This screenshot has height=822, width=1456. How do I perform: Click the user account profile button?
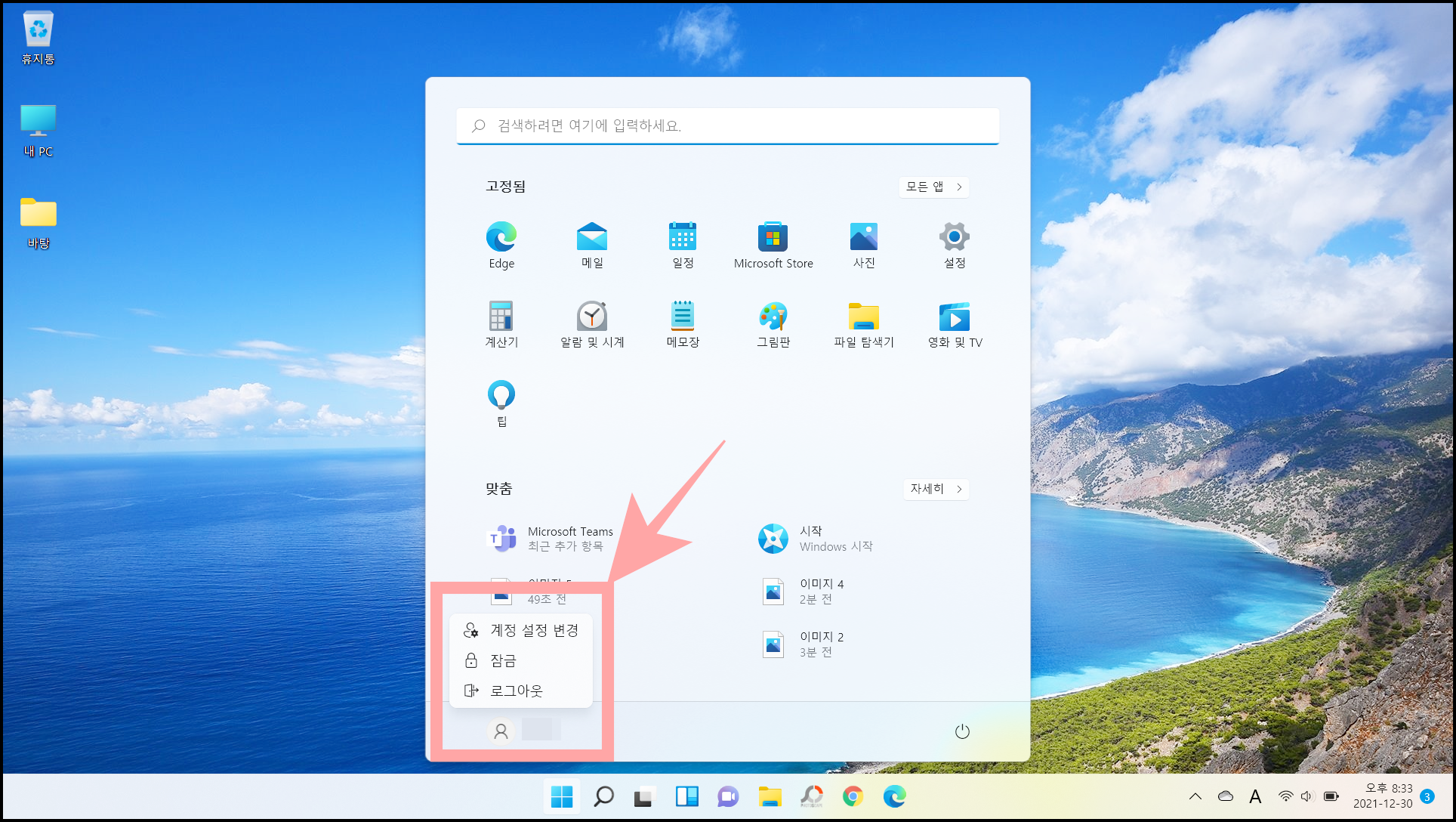(501, 731)
